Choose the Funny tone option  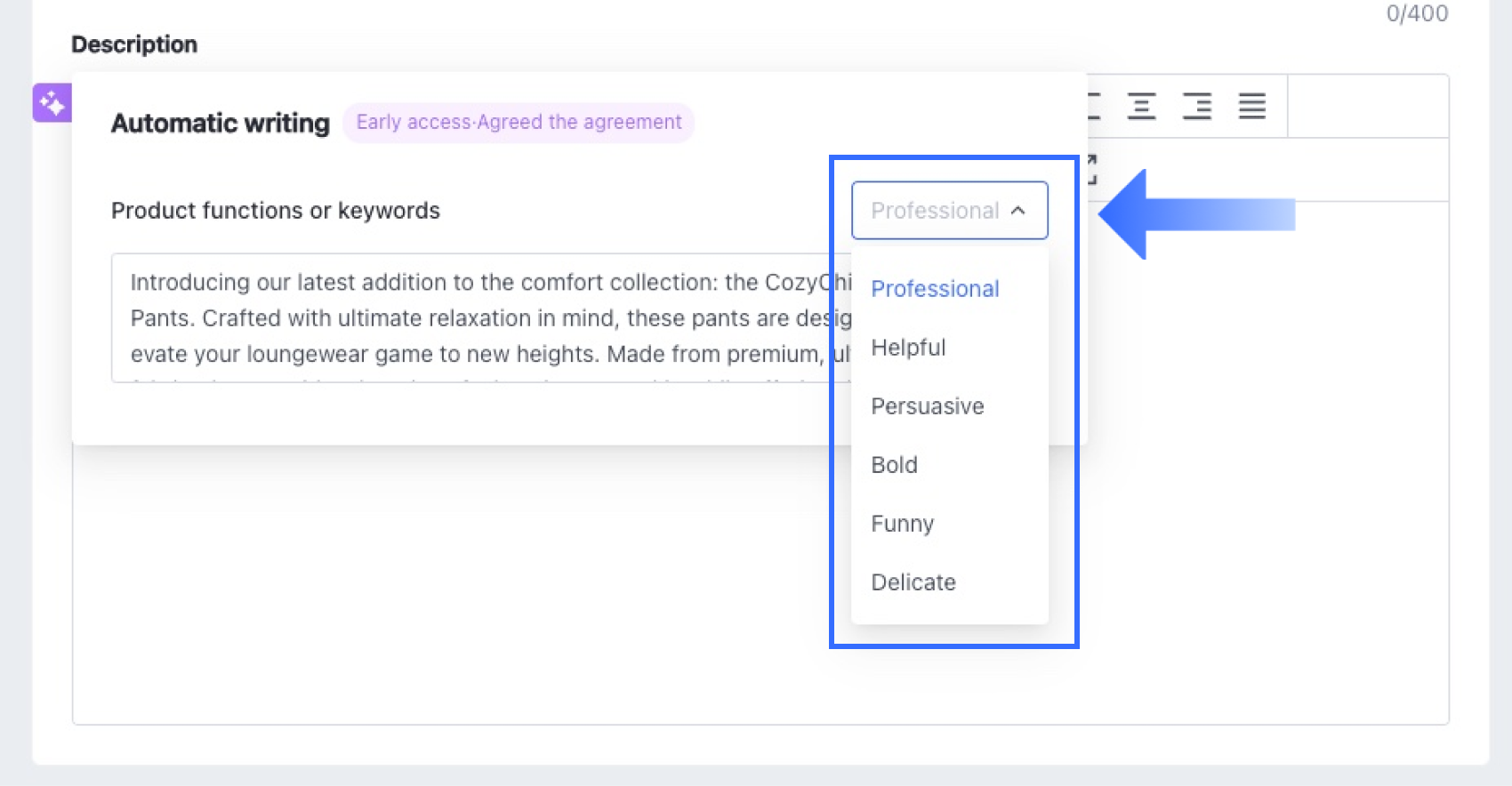pos(902,524)
